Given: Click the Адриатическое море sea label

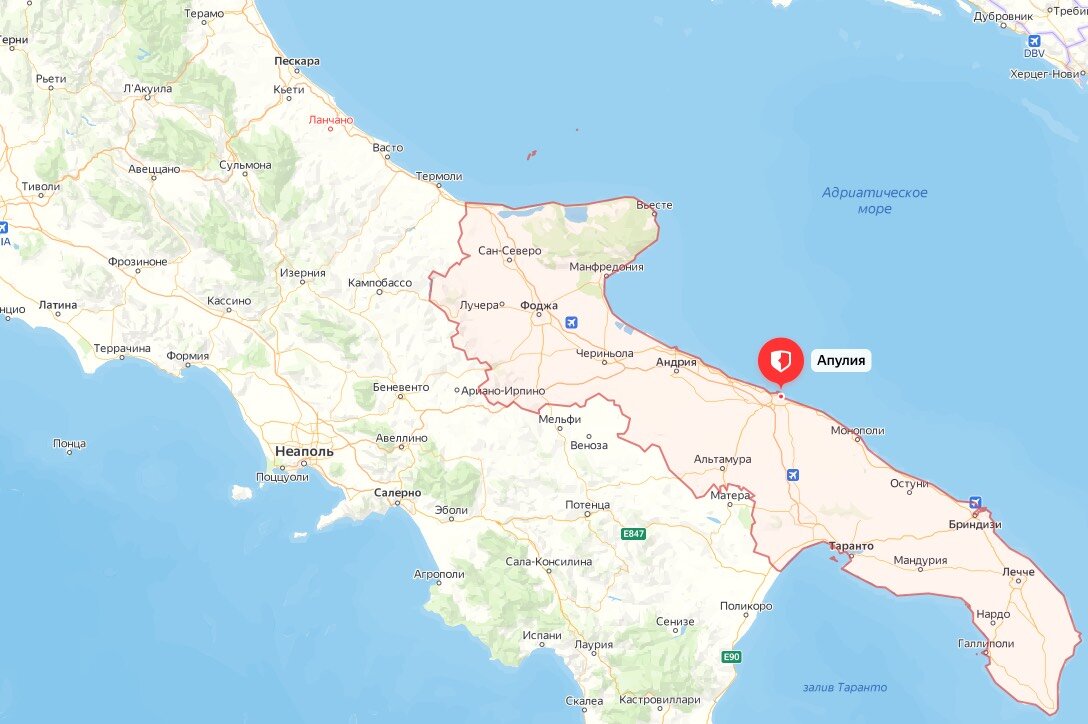Looking at the screenshot, I should pos(874,201).
